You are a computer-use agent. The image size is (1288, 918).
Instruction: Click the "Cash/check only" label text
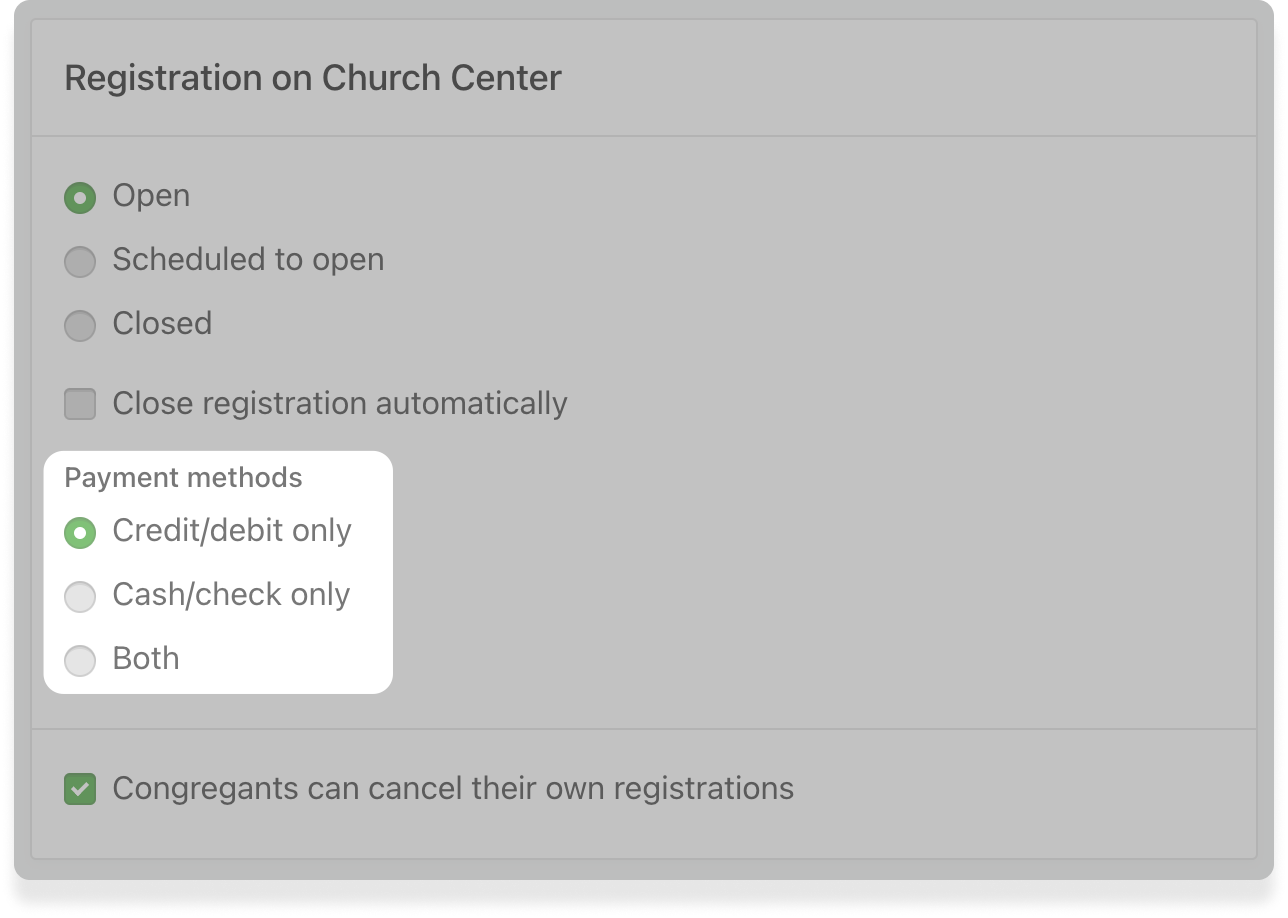(x=231, y=595)
